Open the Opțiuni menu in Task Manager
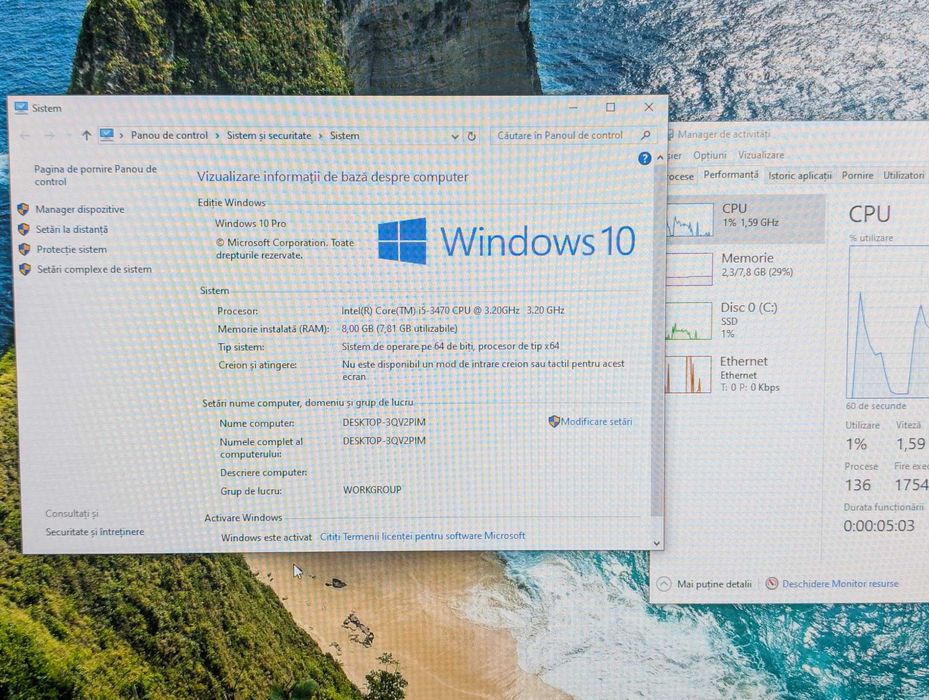Image resolution: width=929 pixels, height=700 pixels. pyautogui.click(x=709, y=155)
